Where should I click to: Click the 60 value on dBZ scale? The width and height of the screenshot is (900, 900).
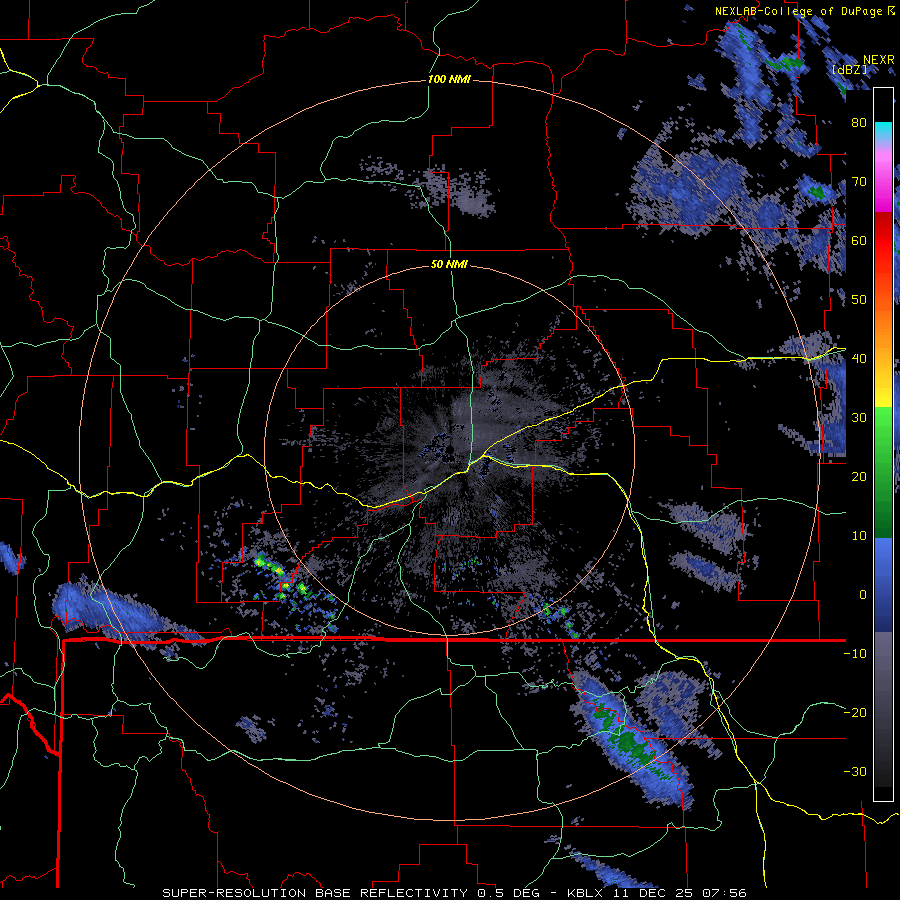859,240
